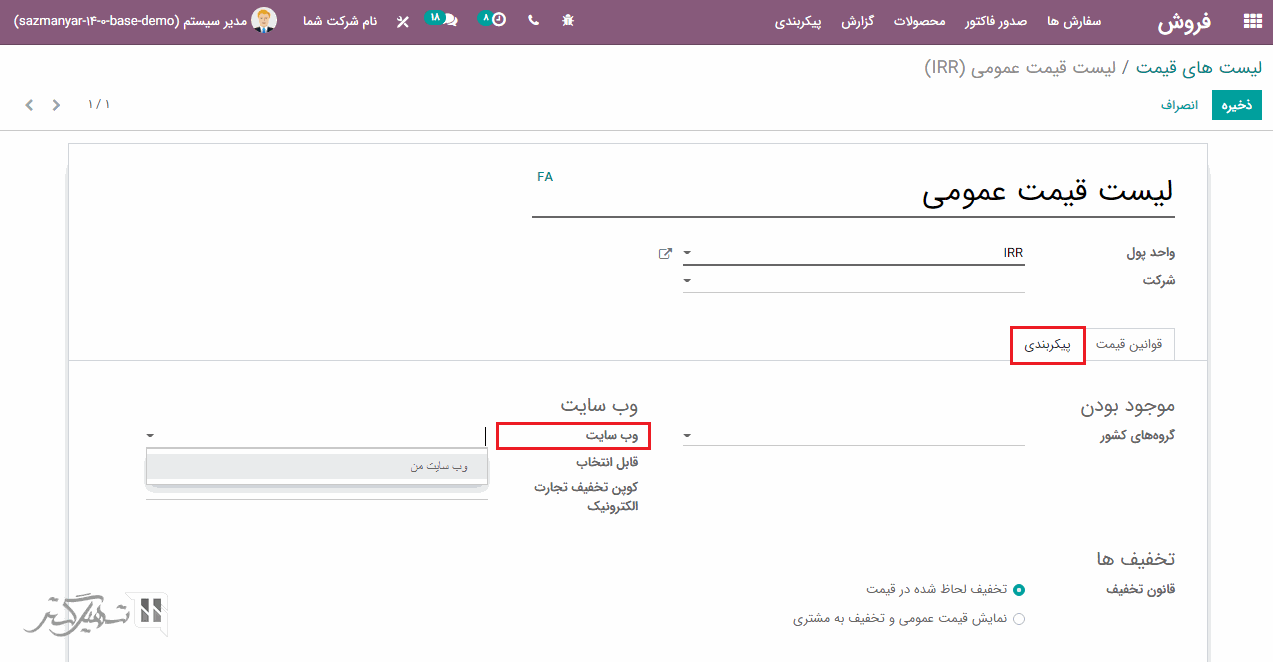Open the apps grid menu
Image resolution: width=1273 pixels, height=662 pixels.
click(1251, 21)
